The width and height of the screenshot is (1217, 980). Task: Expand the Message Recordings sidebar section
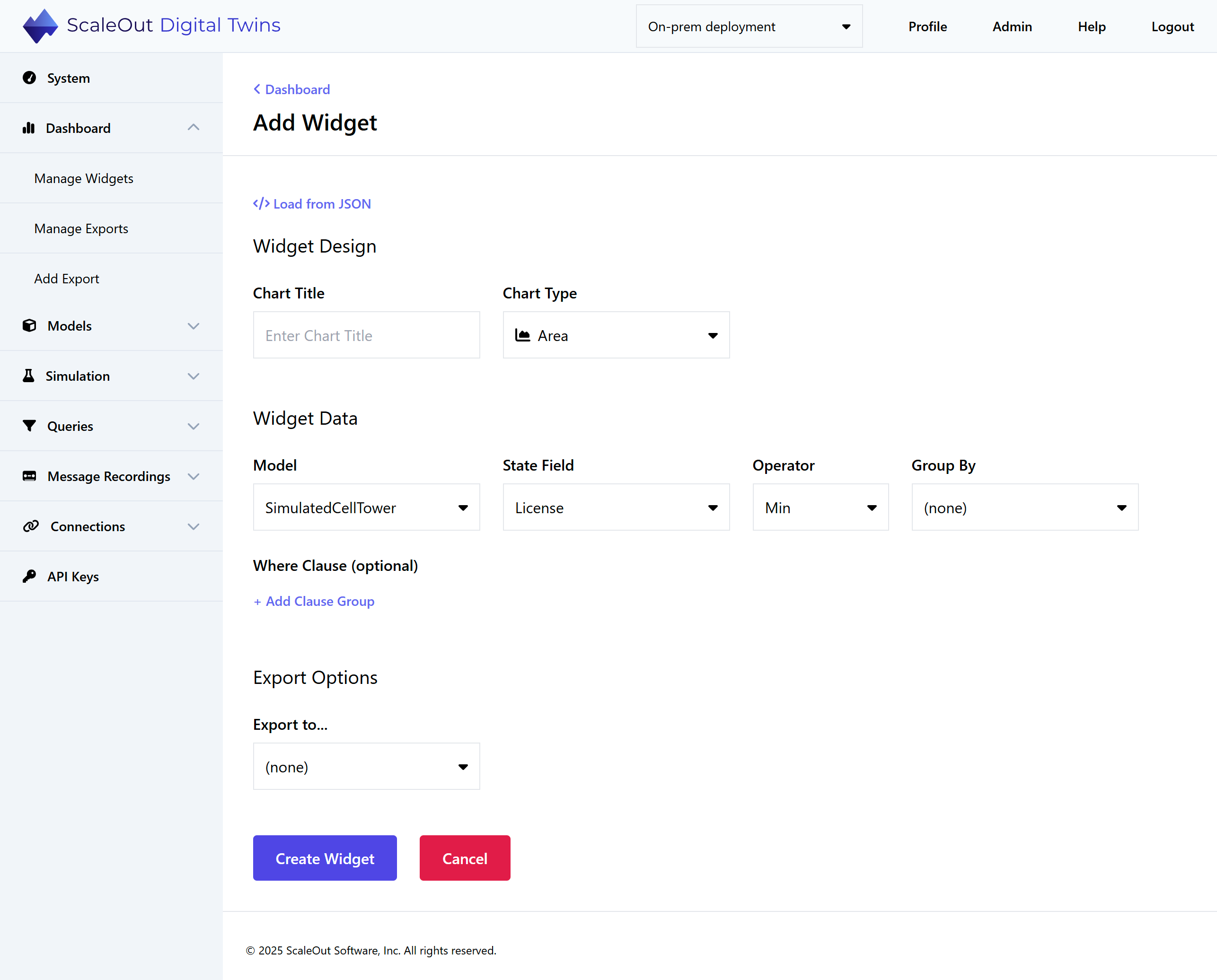194,476
